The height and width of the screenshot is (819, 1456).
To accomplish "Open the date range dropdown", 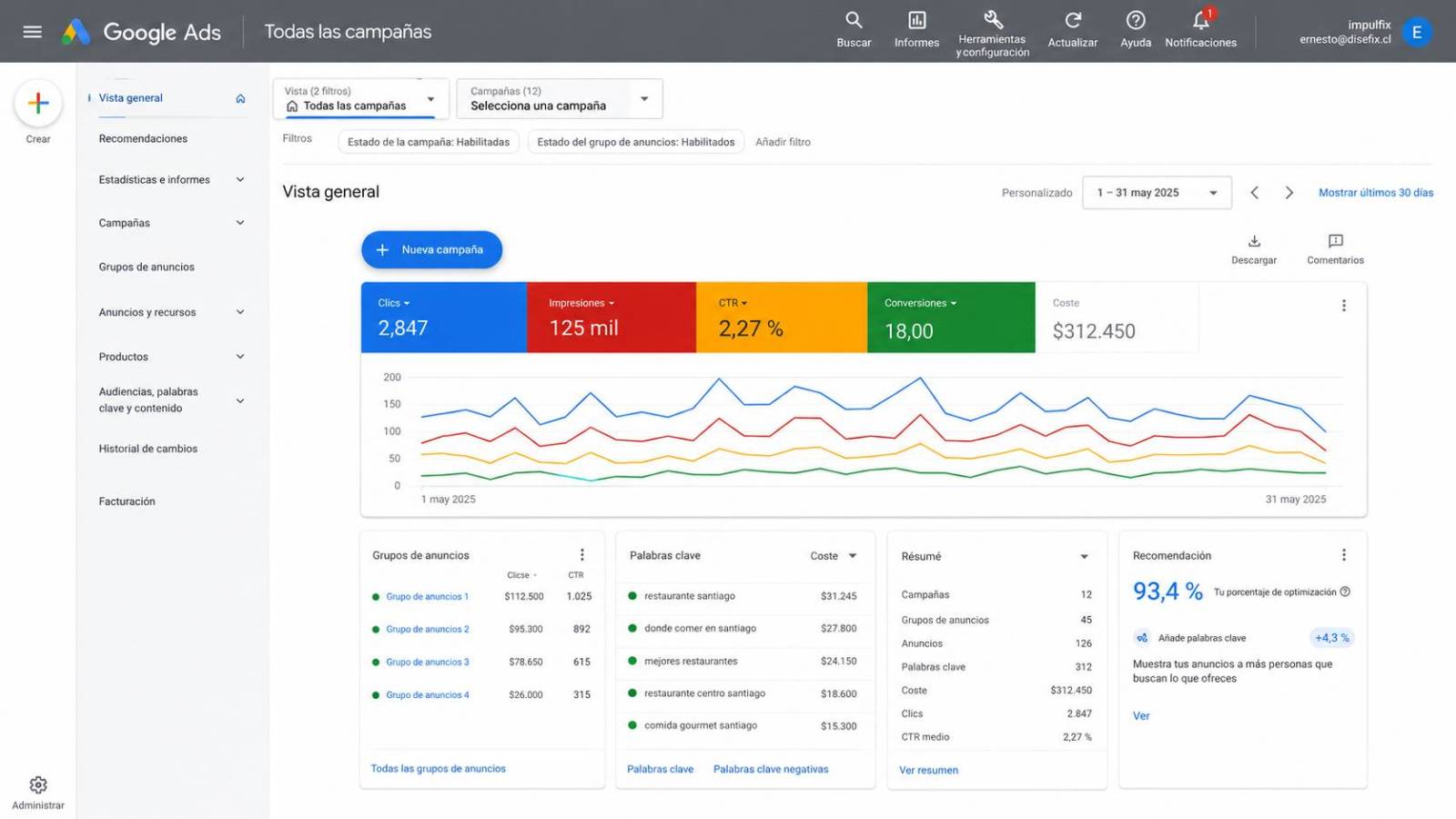I will click(x=1157, y=193).
